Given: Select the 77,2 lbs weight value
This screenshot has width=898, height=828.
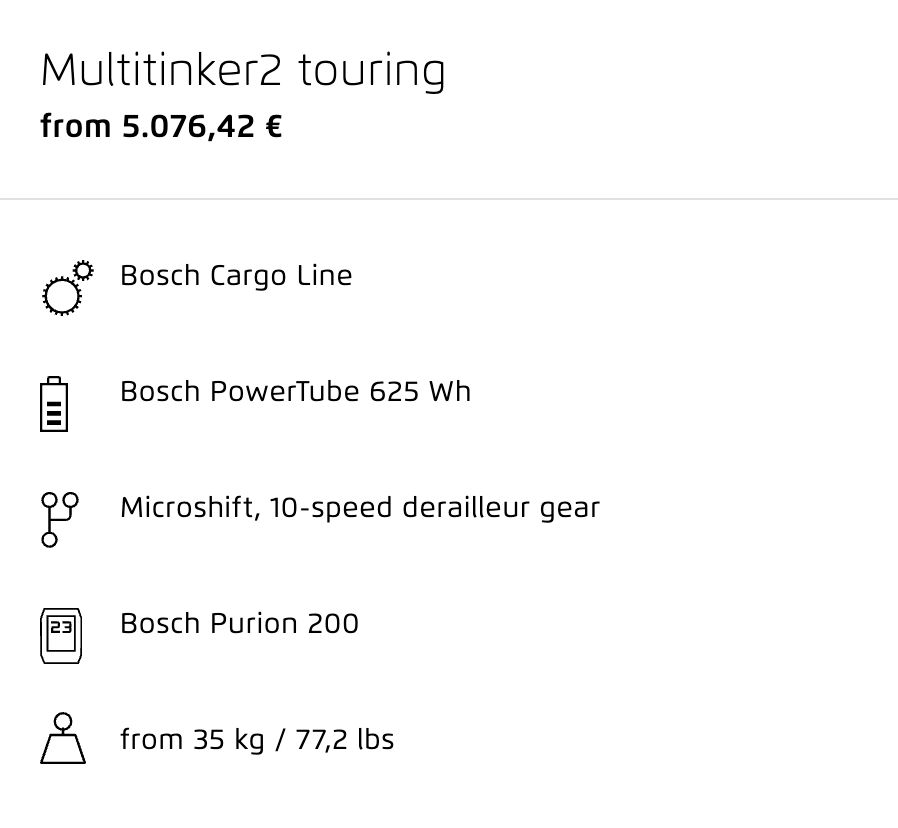Looking at the screenshot, I should 345,740.
